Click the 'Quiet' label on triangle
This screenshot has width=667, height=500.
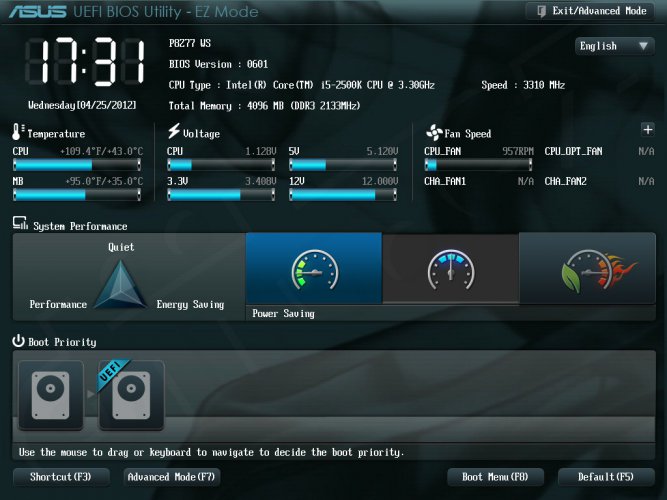pos(121,247)
